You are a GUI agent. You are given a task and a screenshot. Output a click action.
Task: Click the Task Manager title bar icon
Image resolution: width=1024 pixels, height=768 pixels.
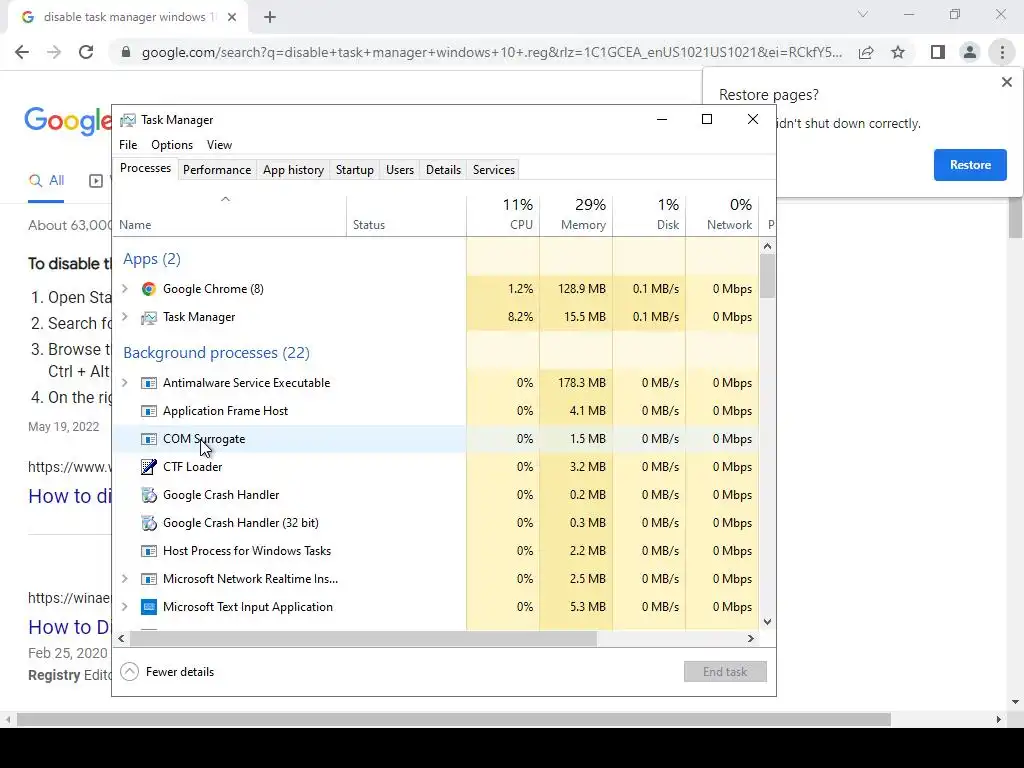pyautogui.click(x=128, y=120)
